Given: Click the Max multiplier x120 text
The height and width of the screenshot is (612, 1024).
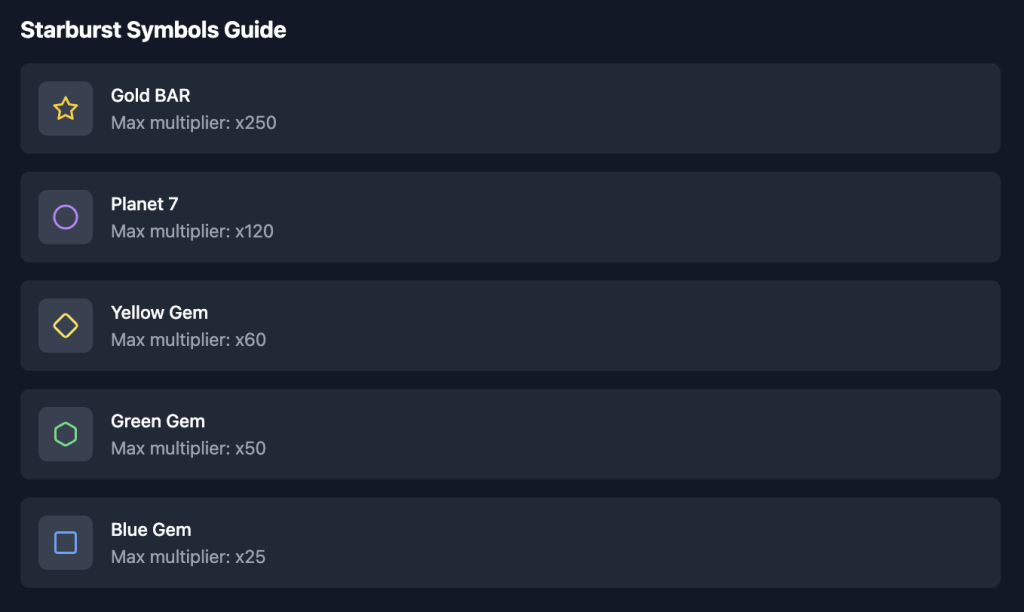Looking at the screenshot, I should (192, 231).
